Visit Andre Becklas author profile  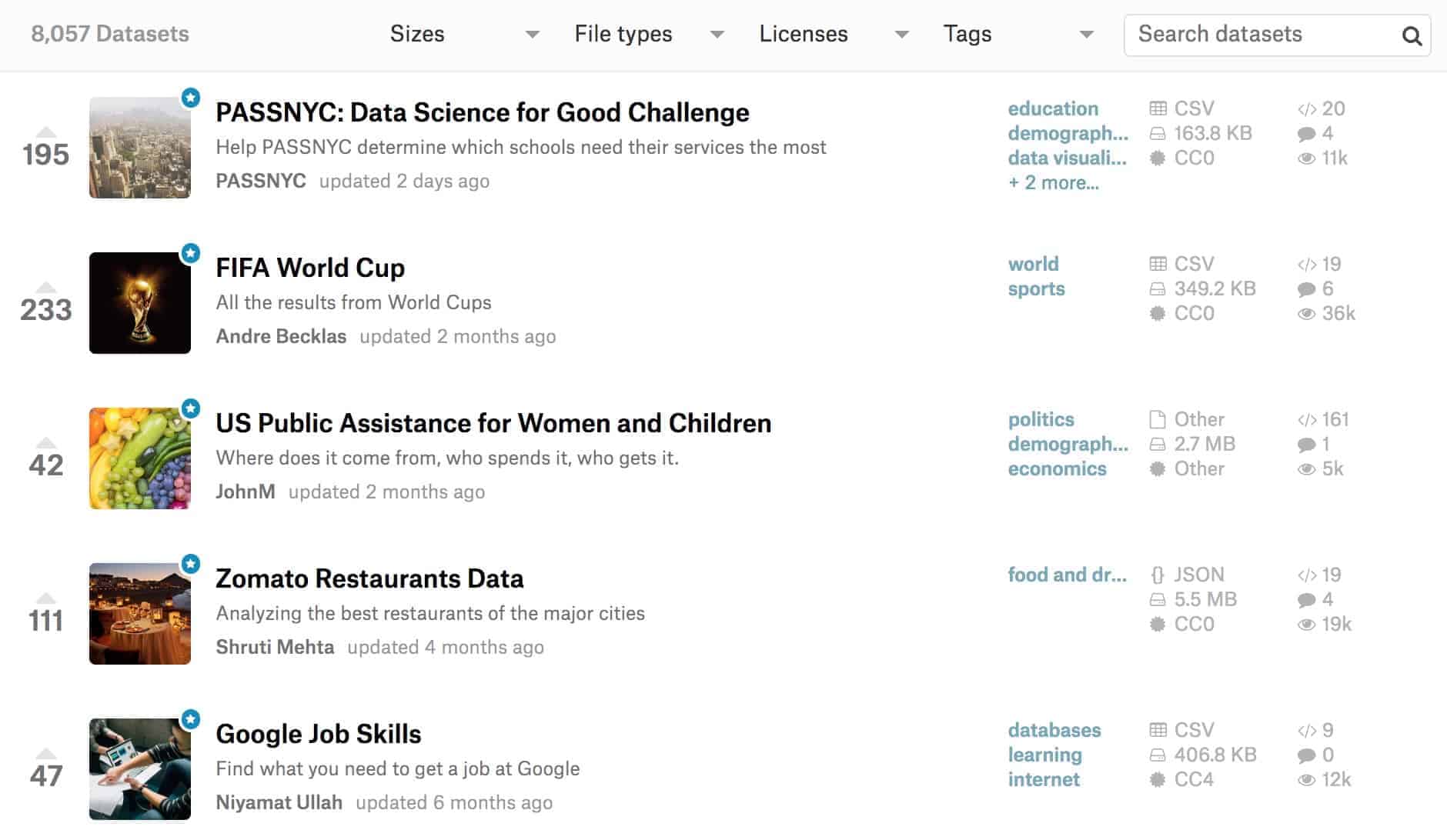coord(281,336)
